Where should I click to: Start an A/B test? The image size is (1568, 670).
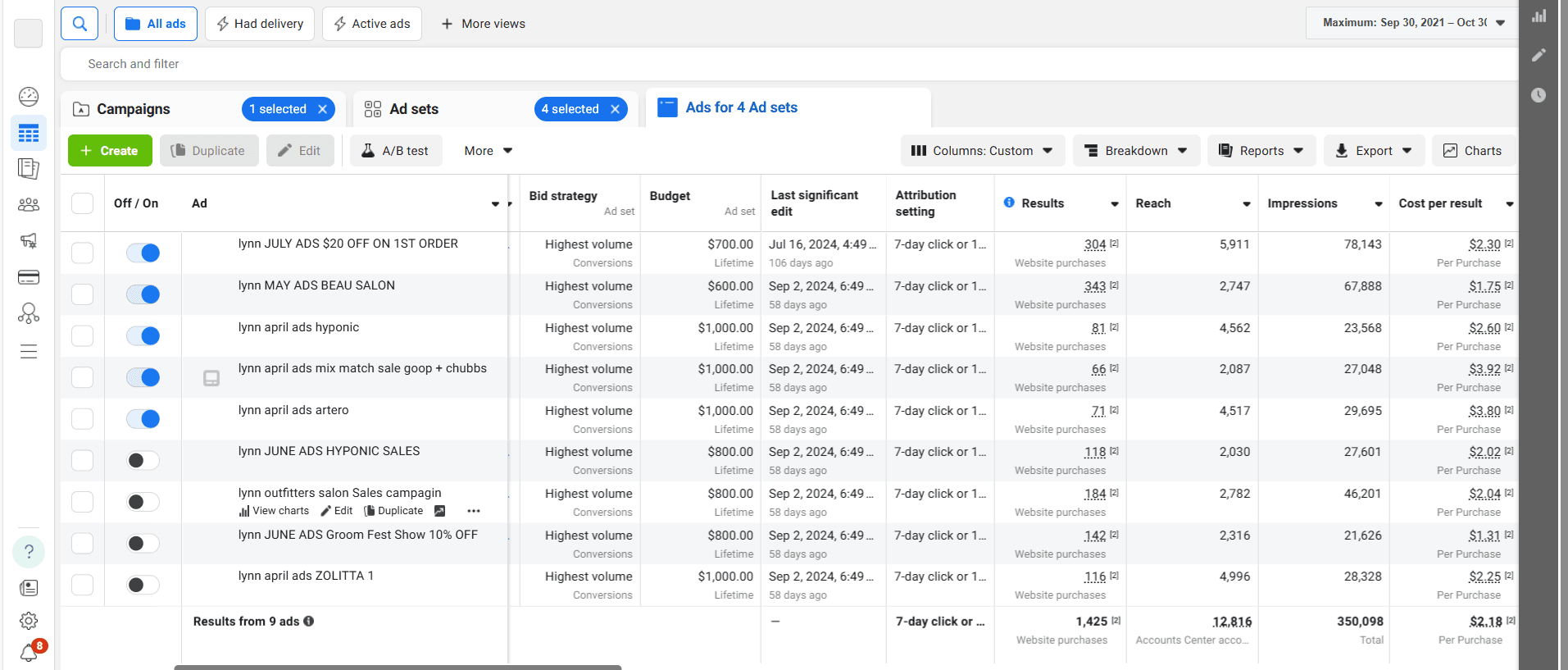(x=396, y=151)
